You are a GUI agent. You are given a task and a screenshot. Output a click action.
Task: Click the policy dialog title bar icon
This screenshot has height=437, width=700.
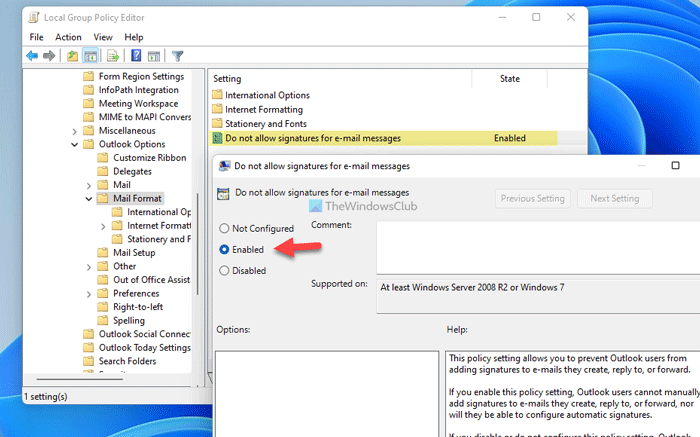click(x=224, y=166)
